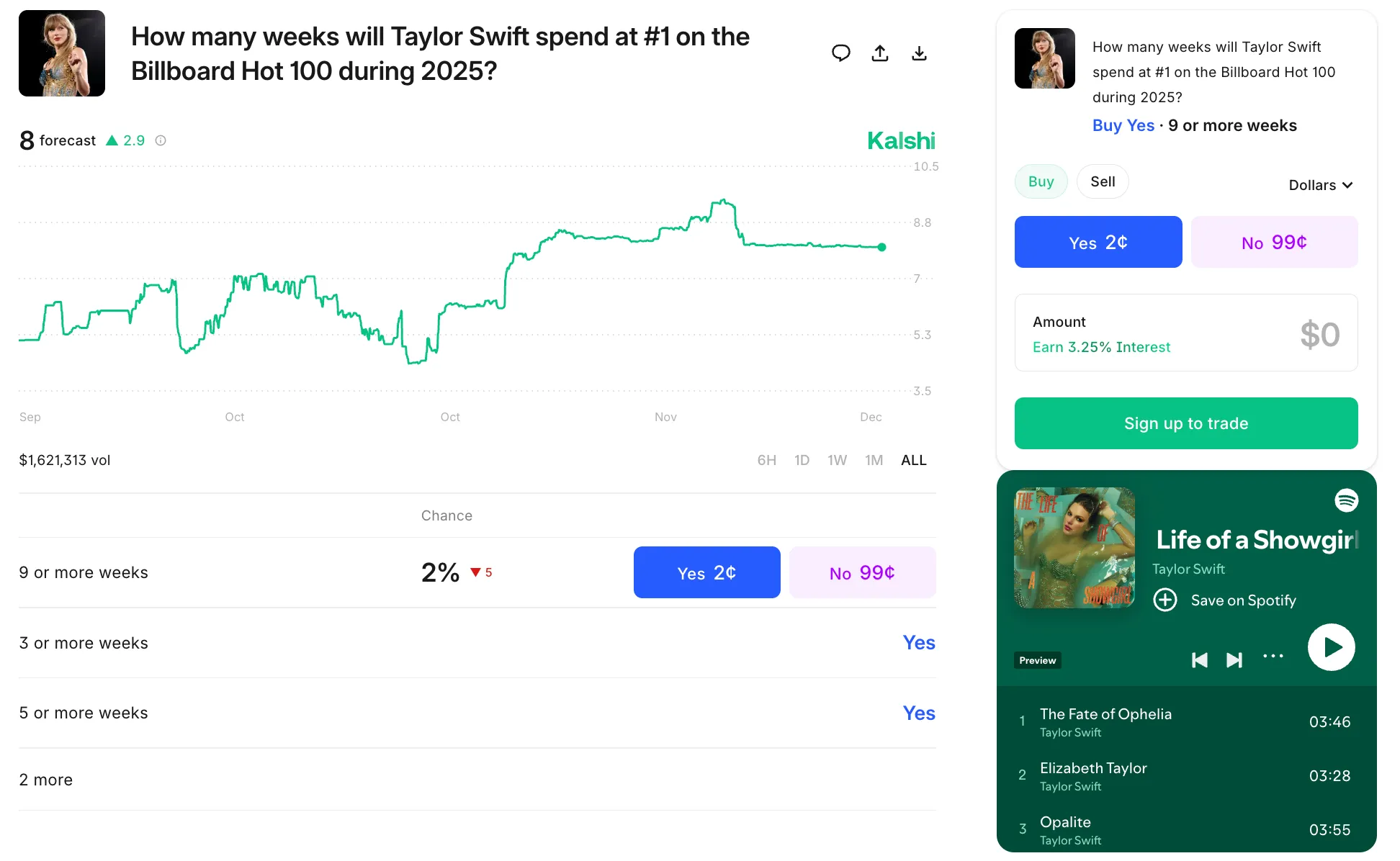Click the info icon next to the forecast

(x=160, y=140)
